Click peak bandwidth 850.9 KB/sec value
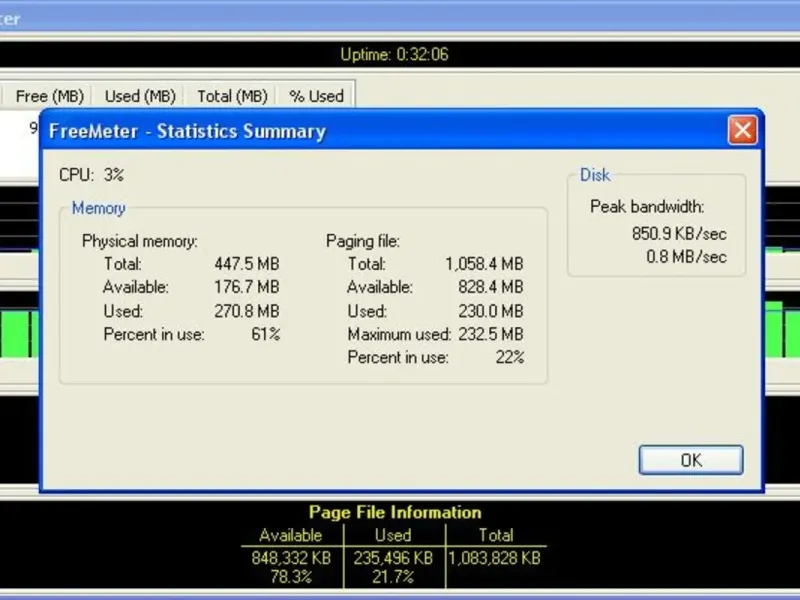Screen dimensions: 800x600 679,234
